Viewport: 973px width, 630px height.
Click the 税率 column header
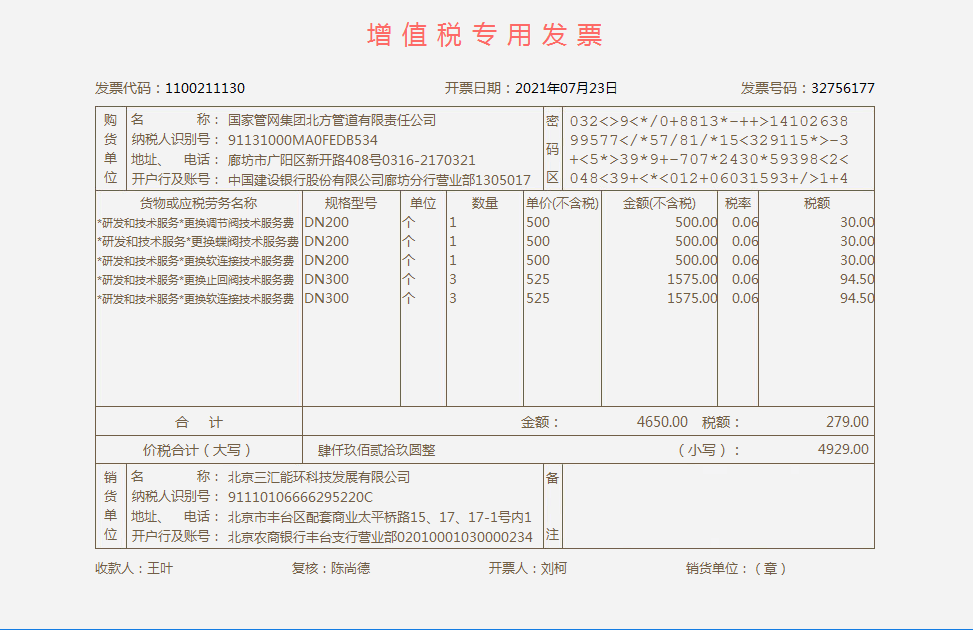(x=738, y=203)
